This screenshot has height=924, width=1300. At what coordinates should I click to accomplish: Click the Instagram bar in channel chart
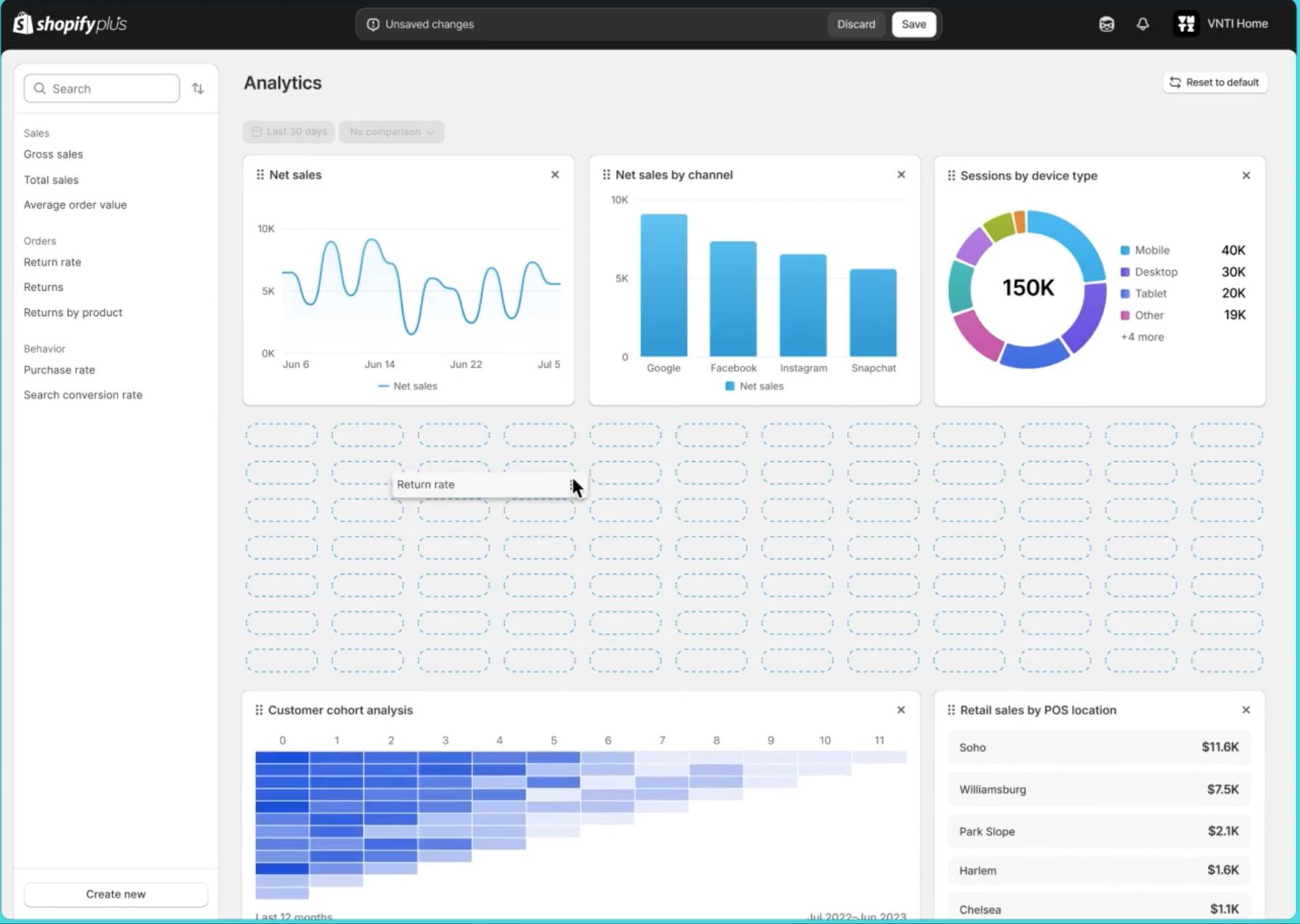(x=803, y=305)
